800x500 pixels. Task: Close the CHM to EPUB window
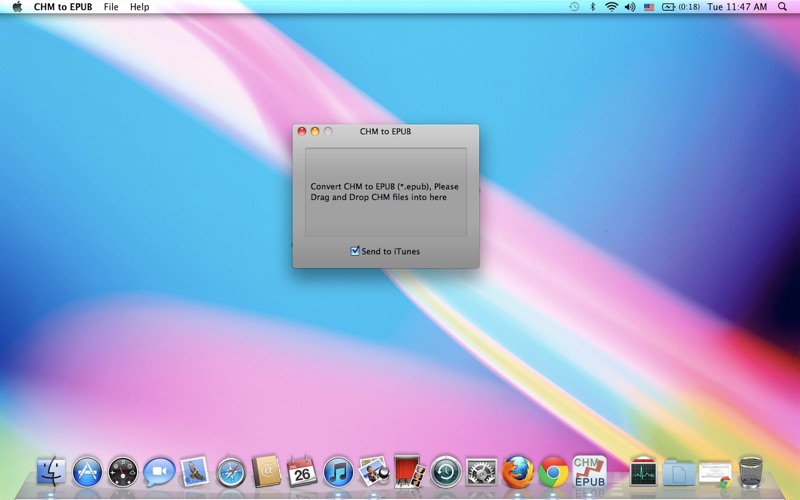click(x=302, y=132)
